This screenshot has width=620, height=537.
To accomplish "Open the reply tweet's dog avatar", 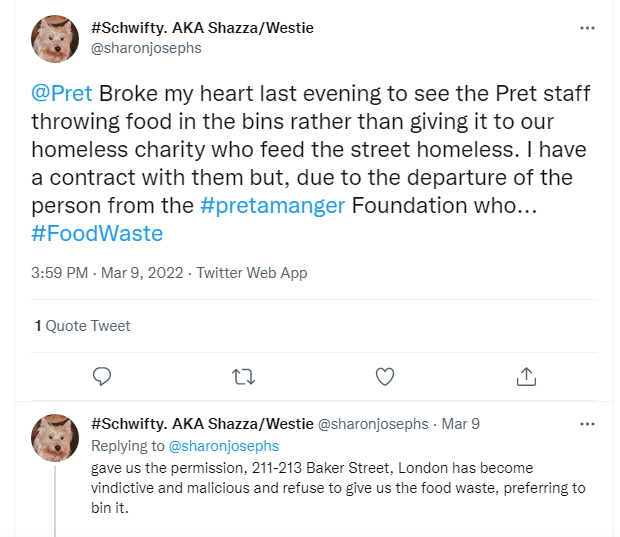I will pos(55,438).
